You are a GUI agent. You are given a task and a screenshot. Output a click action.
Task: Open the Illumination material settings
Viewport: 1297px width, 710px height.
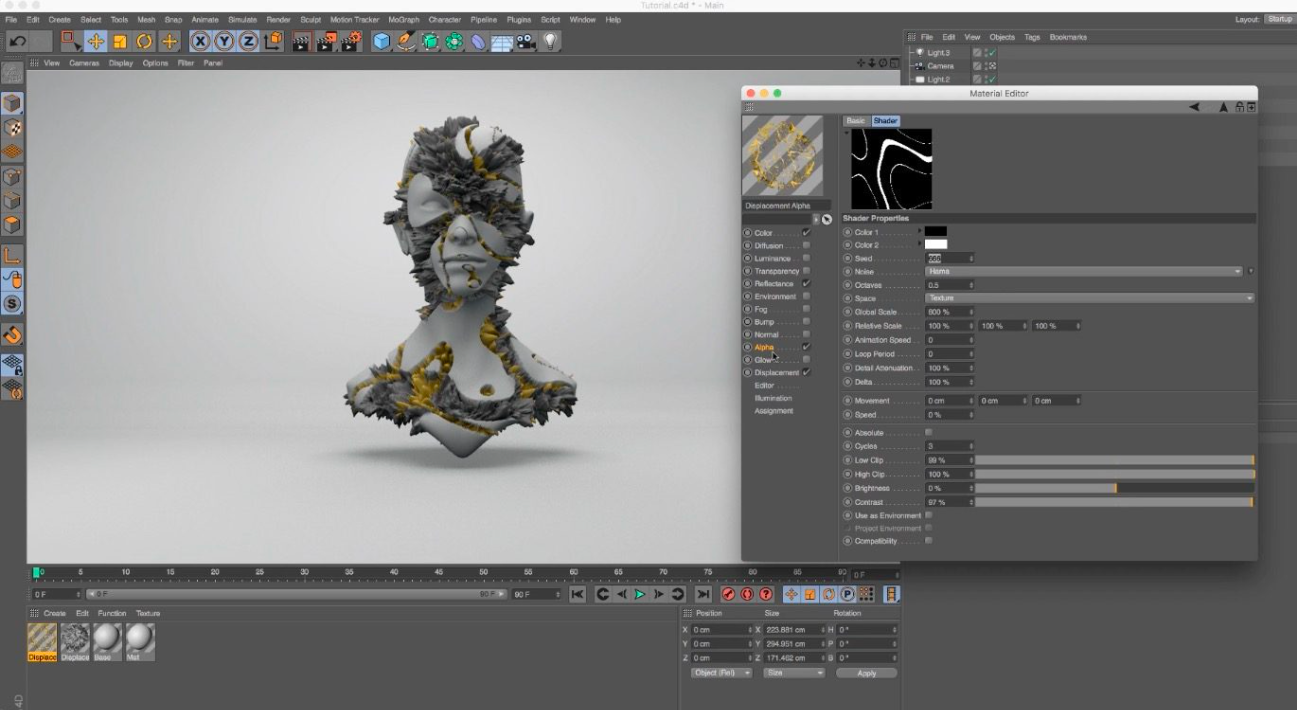tap(773, 398)
